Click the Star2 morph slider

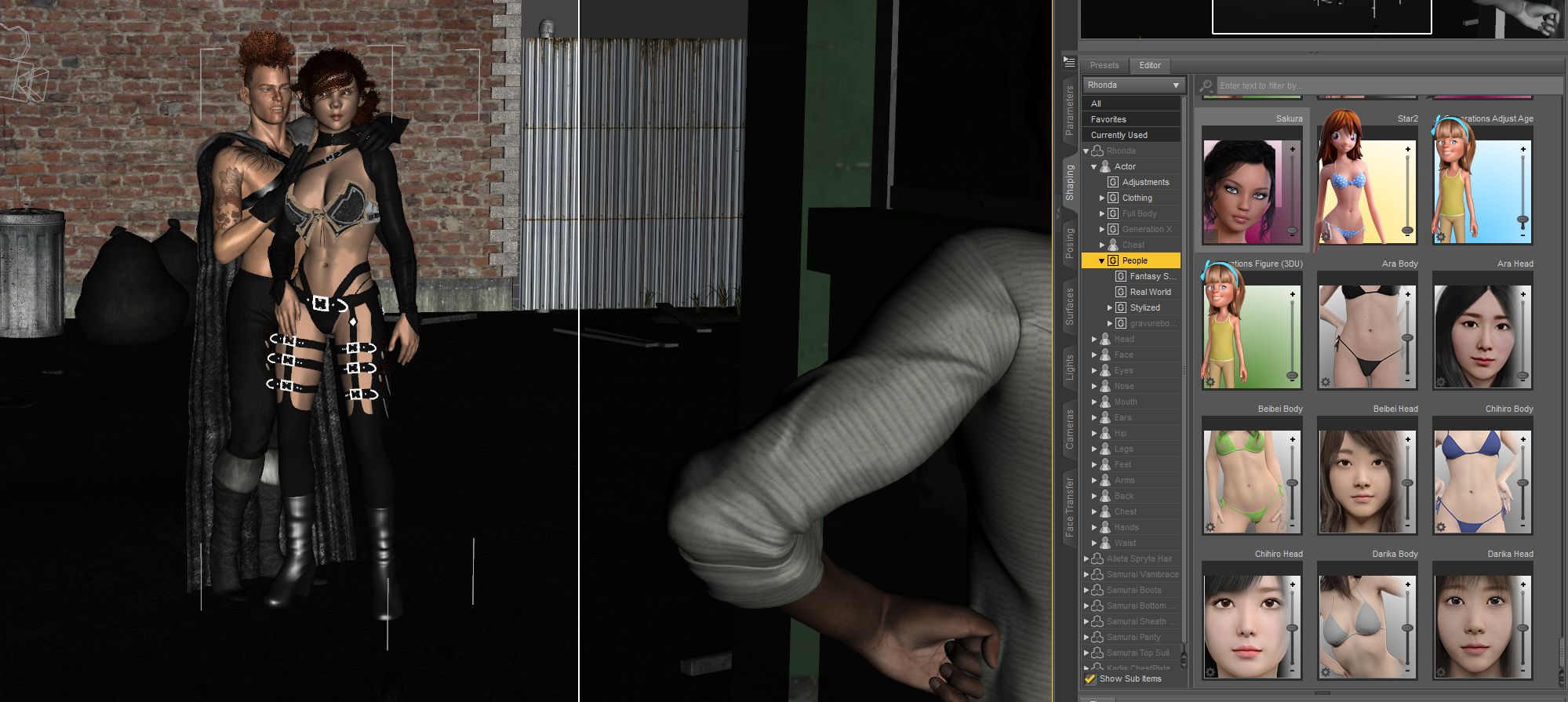click(1408, 192)
